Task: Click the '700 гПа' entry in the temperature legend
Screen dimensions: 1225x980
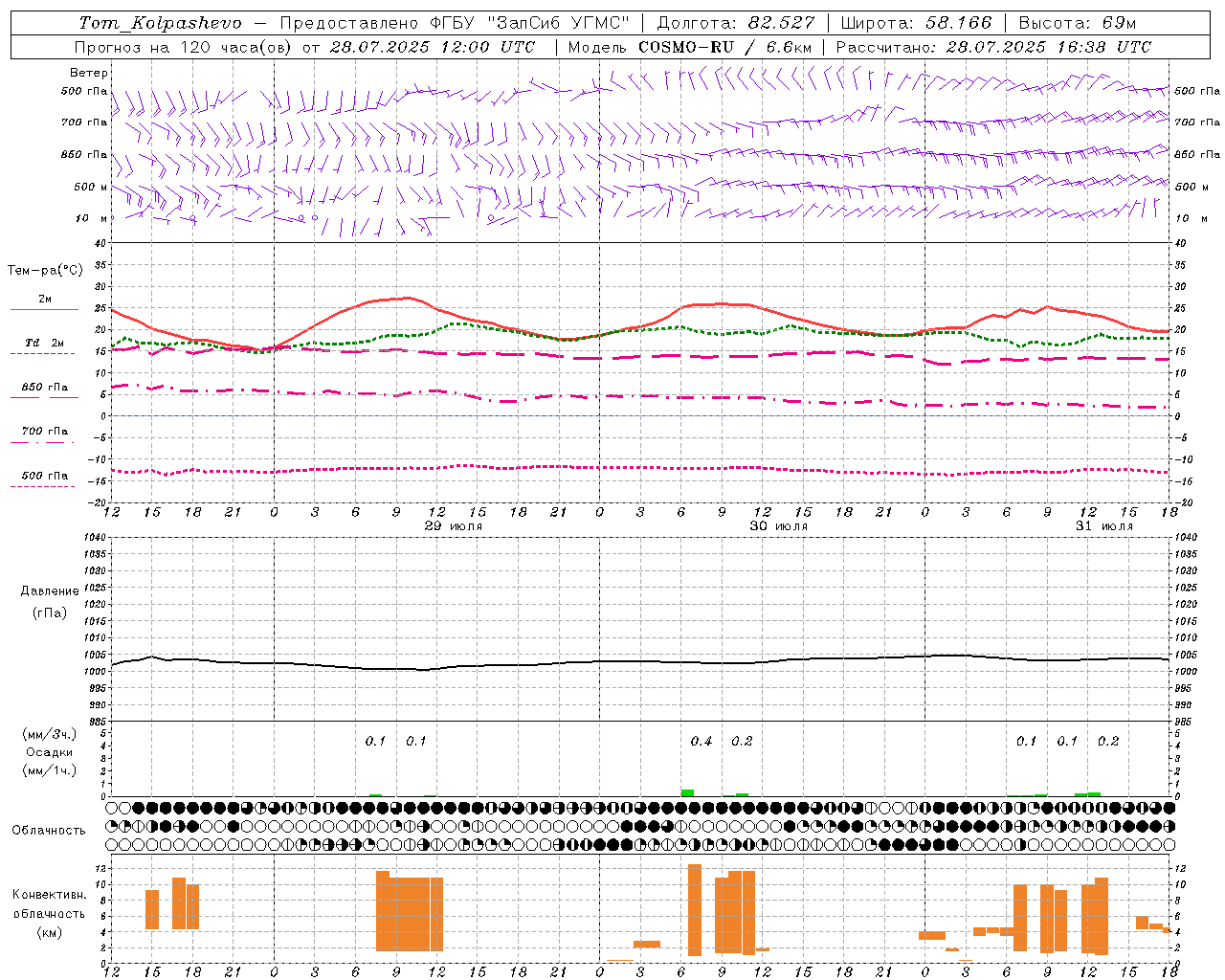Action: click(45, 431)
